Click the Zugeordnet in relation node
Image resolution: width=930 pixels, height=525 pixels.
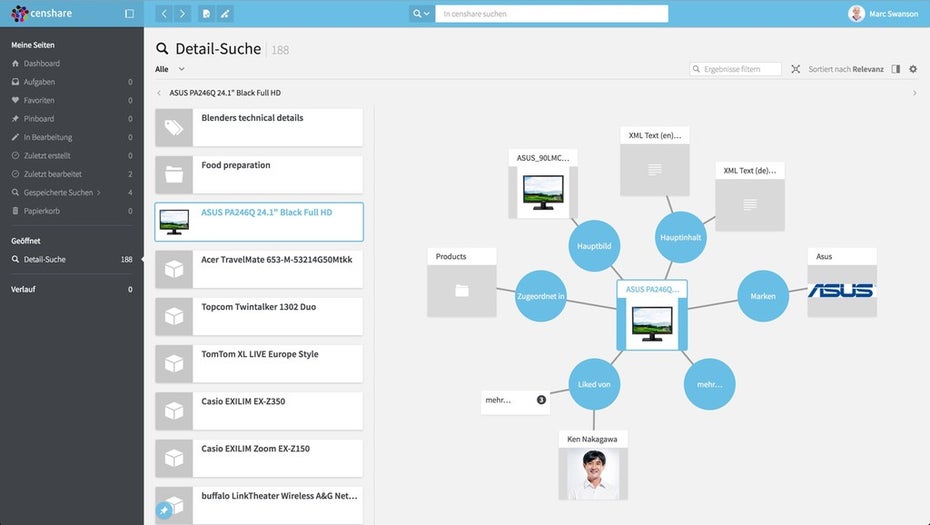point(540,296)
